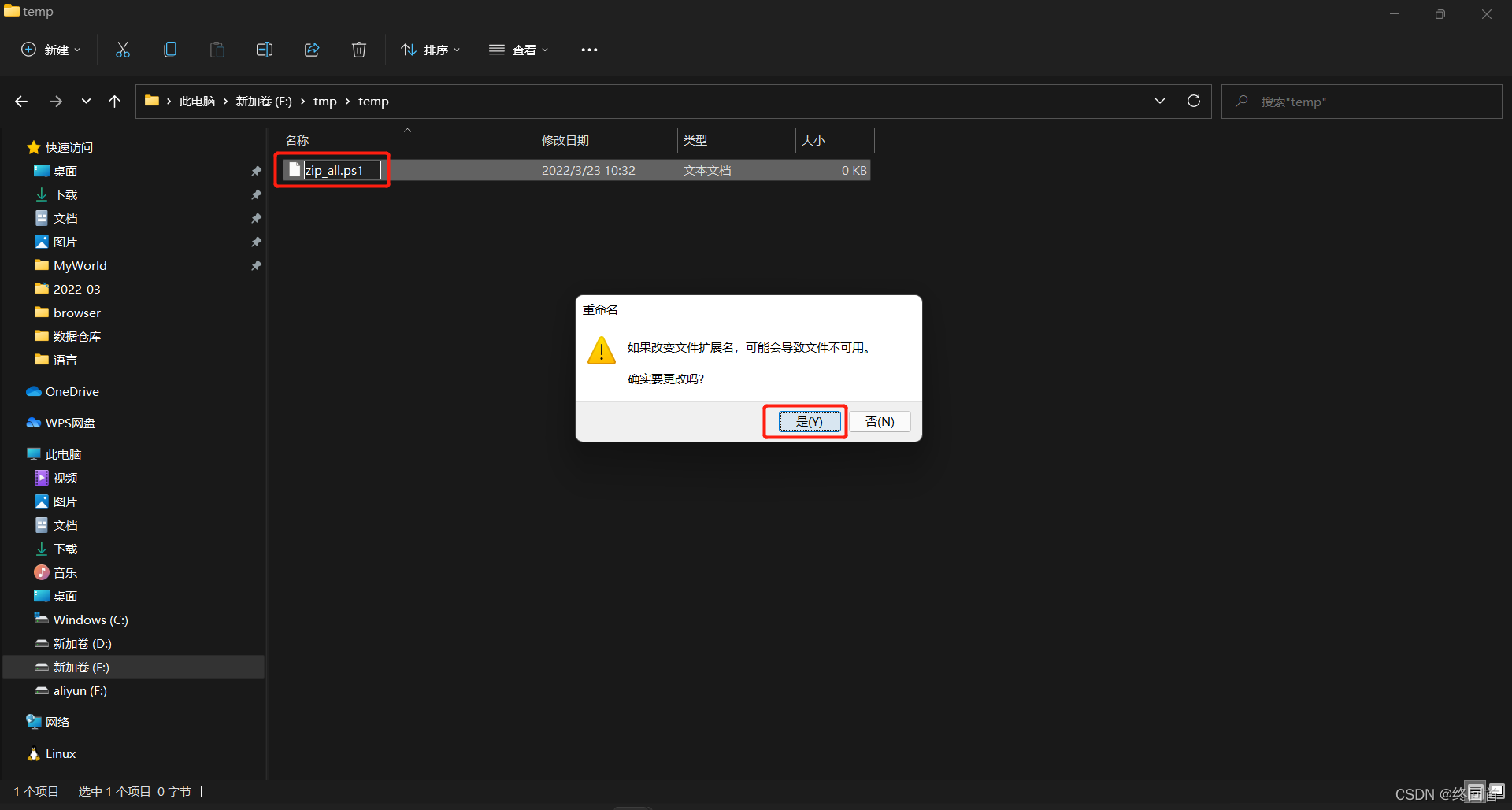The width and height of the screenshot is (1512, 810).
Task: Click the file date 2022/3/23 10:32
Action: 588,170
